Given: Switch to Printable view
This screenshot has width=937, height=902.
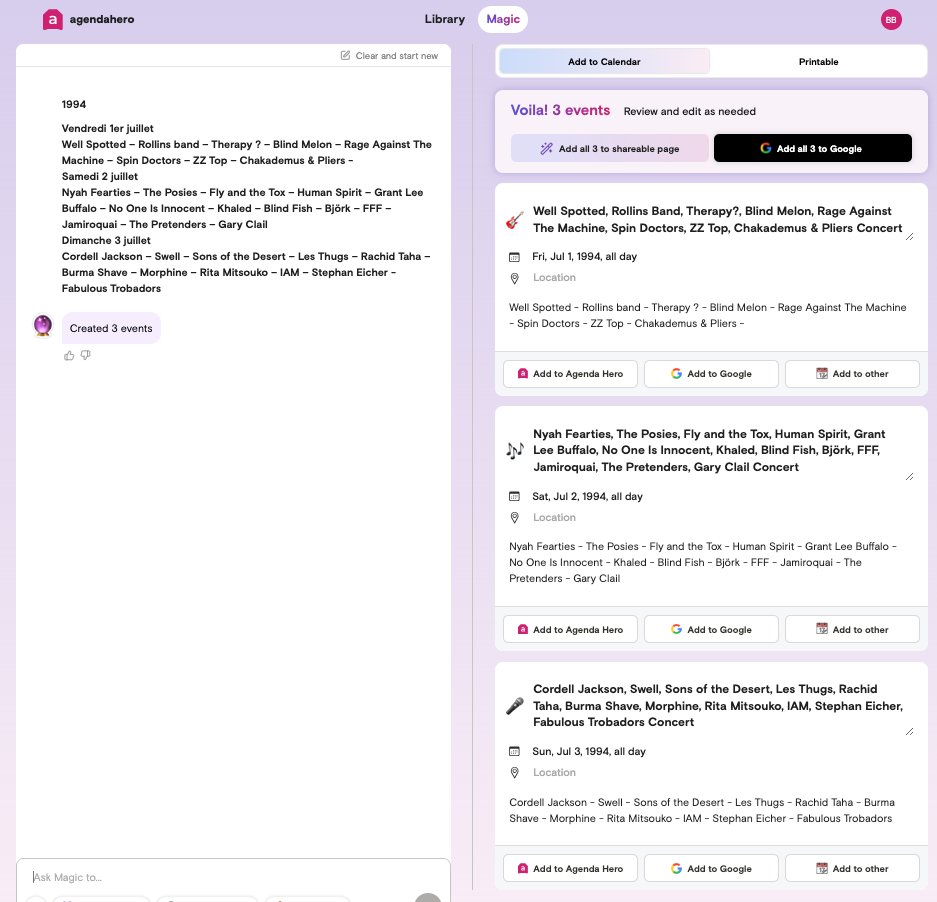Looking at the screenshot, I should click(x=818, y=62).
